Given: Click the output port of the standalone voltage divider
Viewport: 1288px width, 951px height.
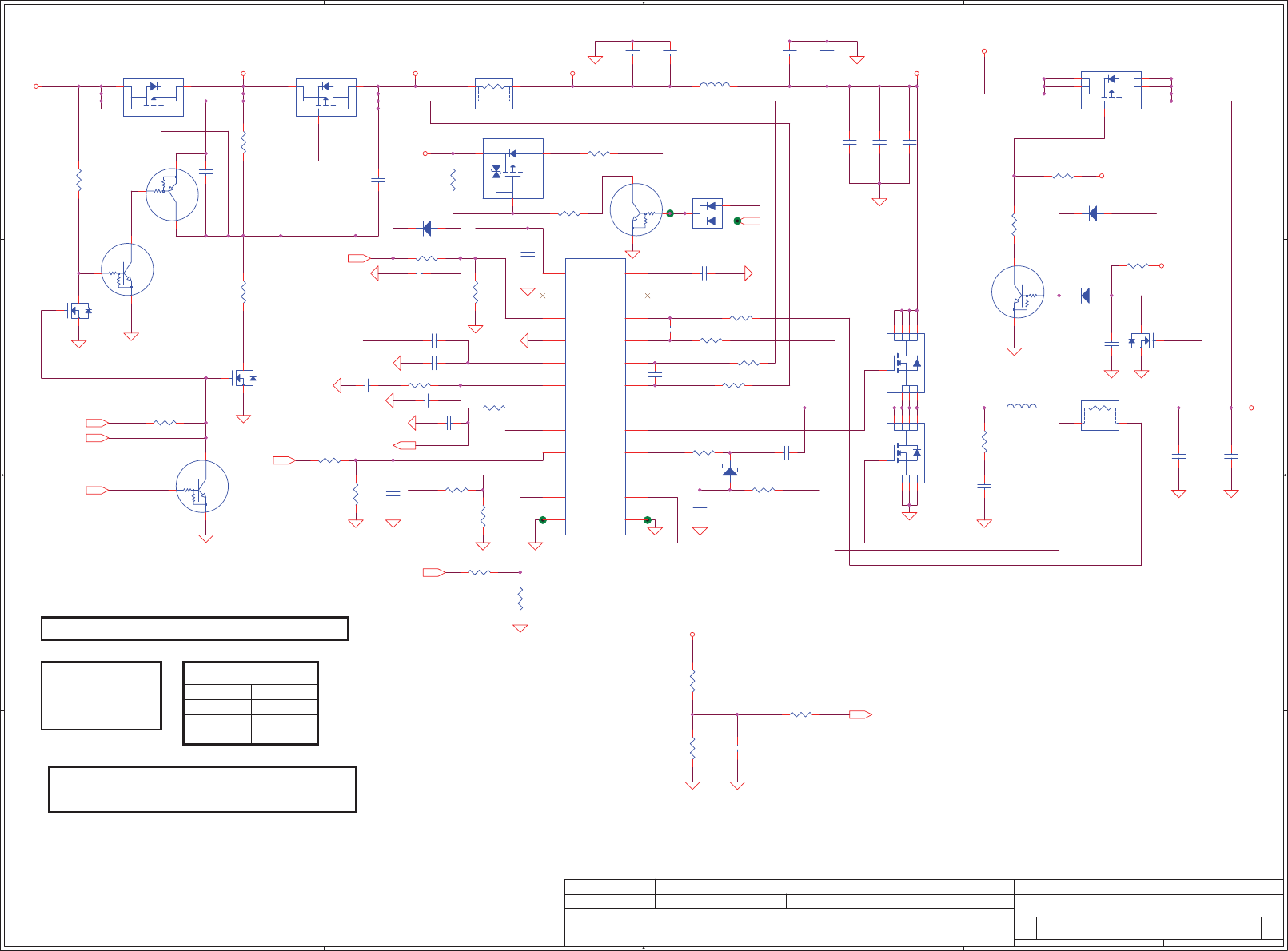Looking at the screenshot, I should (x=860, y=714).
